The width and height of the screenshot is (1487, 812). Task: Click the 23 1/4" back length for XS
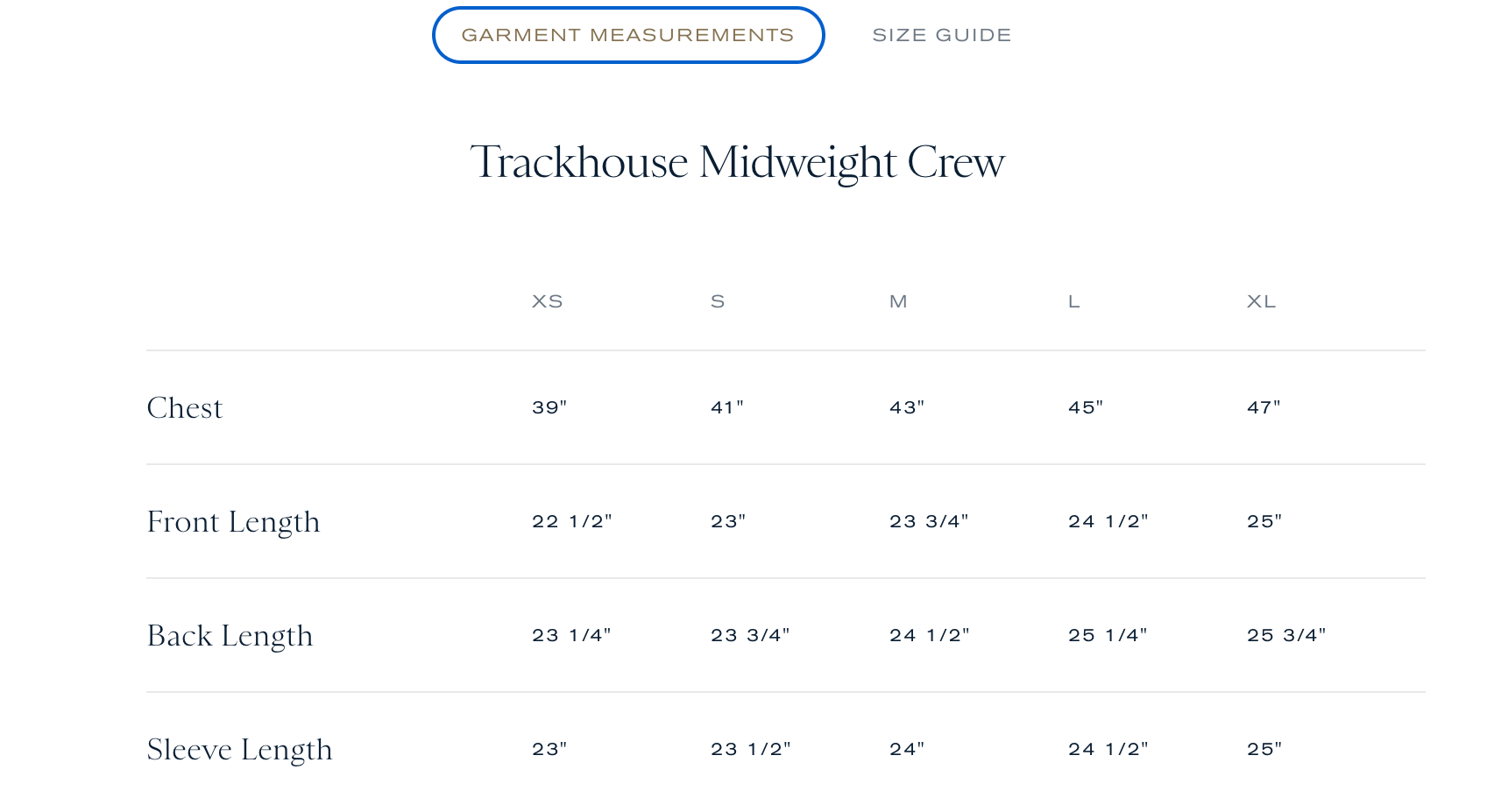[x=572, y=635]
